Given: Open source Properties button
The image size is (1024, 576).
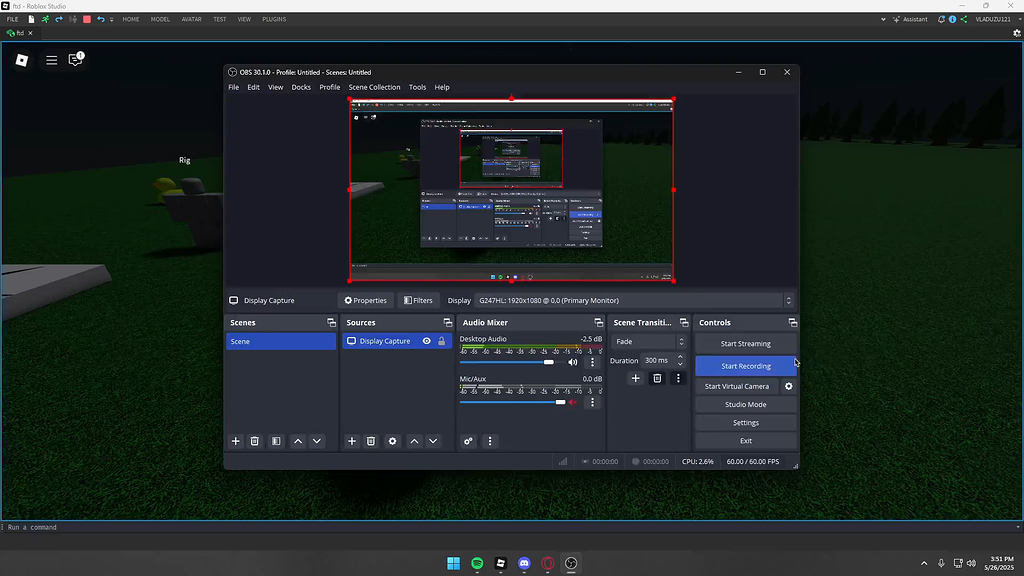Looking at the screenshot, I should (366, 300).
